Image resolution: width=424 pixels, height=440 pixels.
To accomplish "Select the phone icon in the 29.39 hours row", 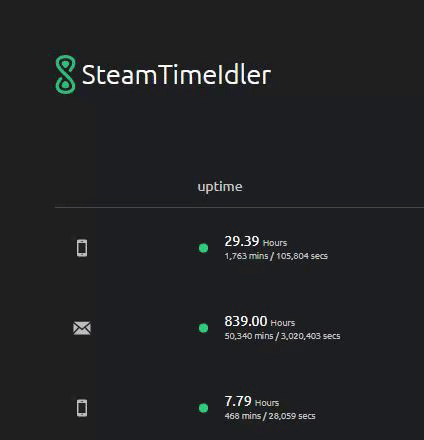I will tap(82, 248).
